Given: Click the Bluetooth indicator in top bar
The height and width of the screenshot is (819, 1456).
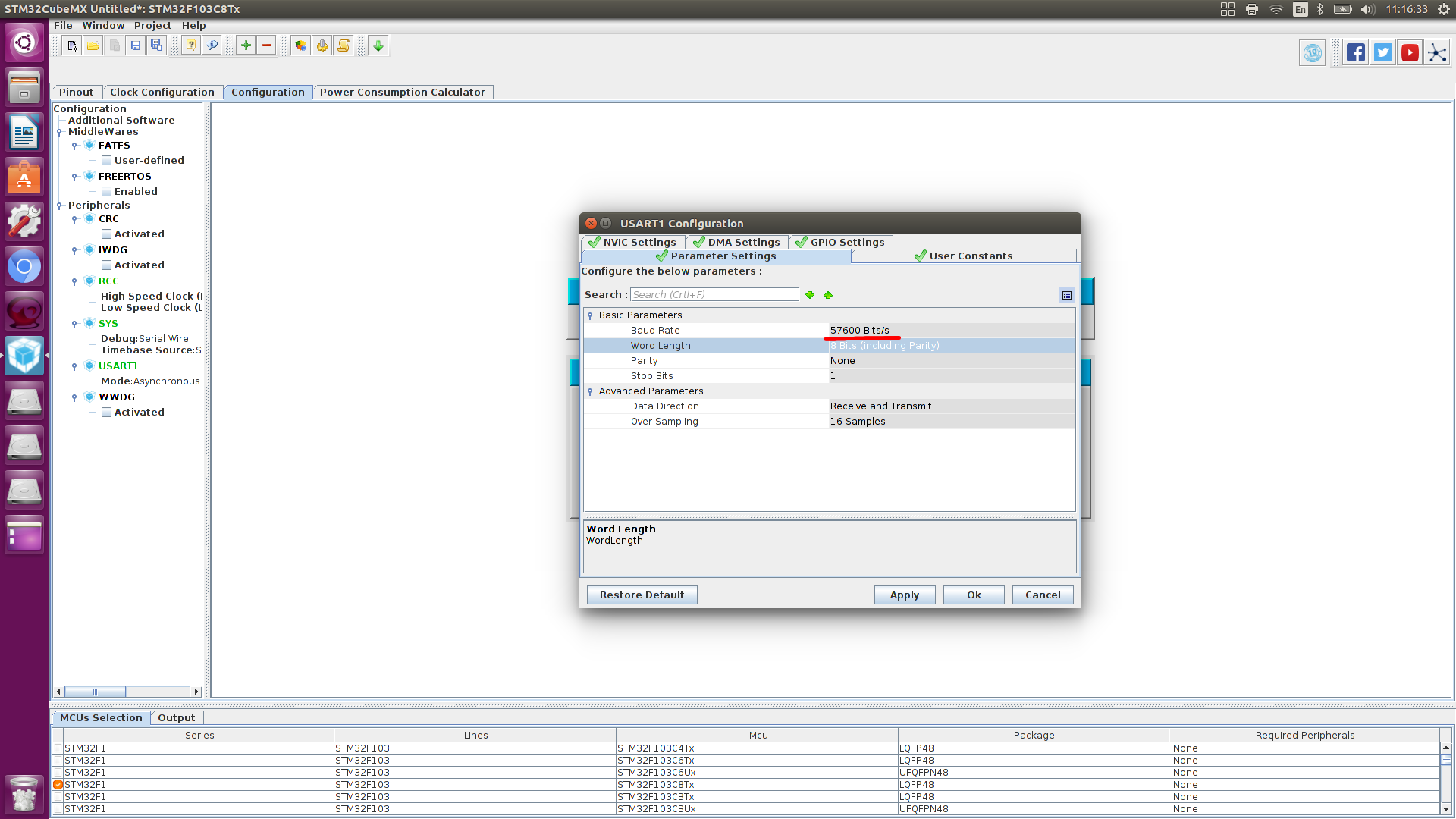Looking at the screenshot, I should click(1320, 9).
